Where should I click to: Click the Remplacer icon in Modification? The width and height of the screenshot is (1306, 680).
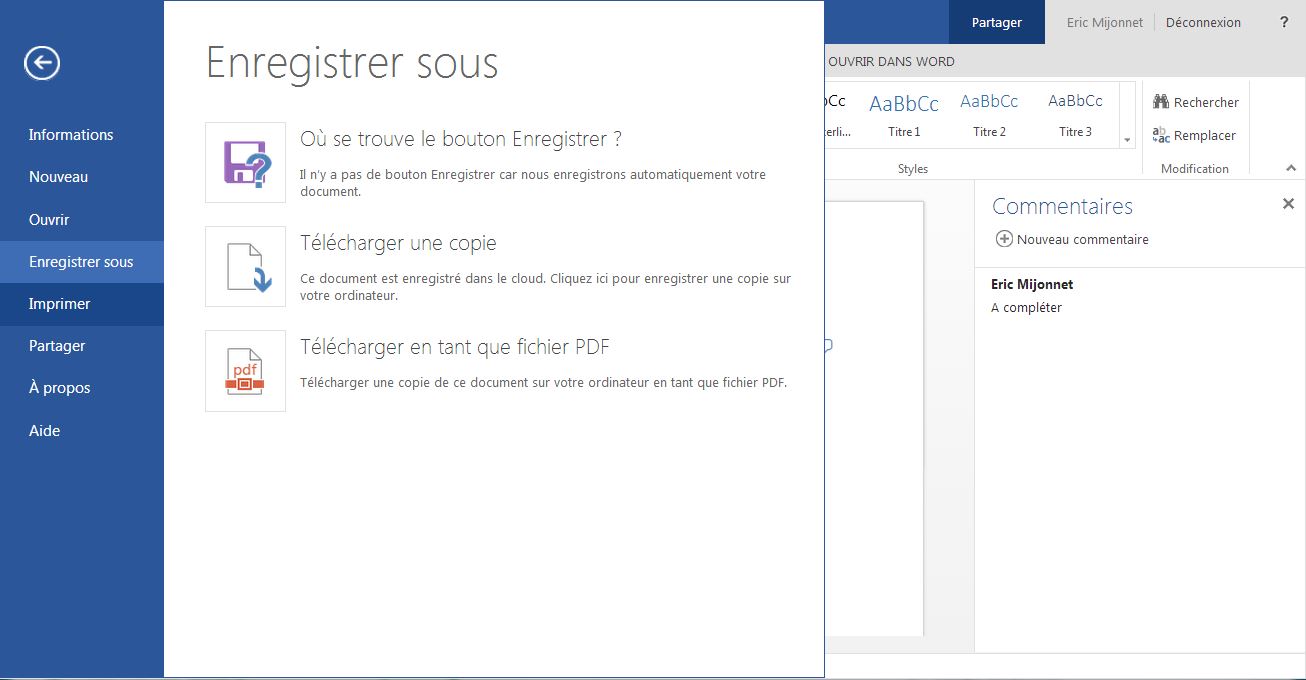pyautogui.click(x=1161, y=135)
